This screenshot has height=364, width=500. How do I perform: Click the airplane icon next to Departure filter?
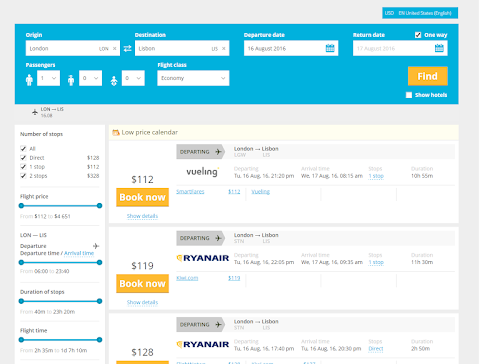point(96,246)
